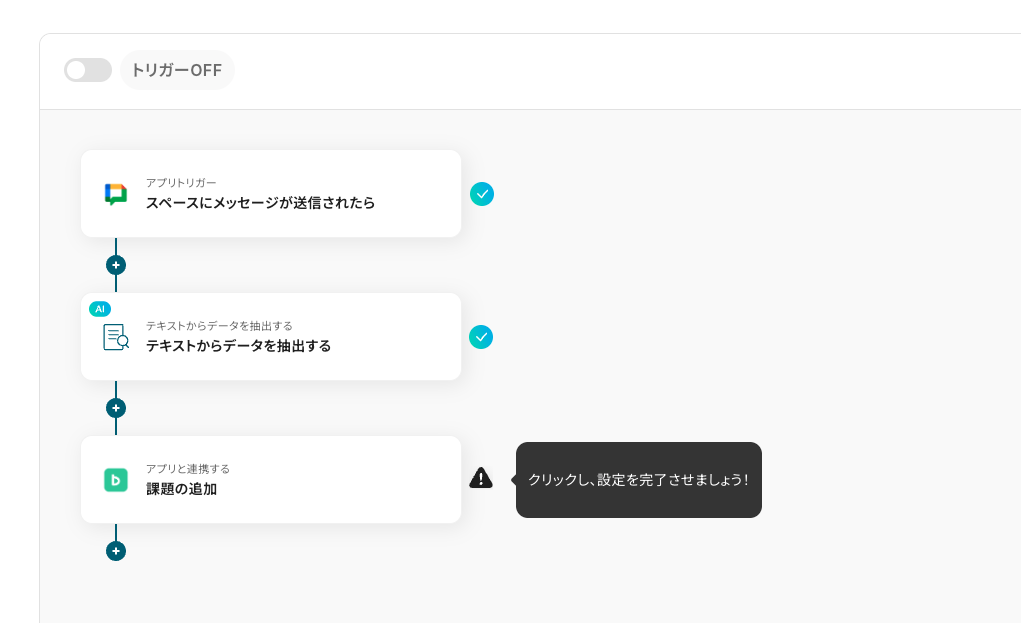
Task: Add a step below the app trigger card
Action: pos(116,265)
